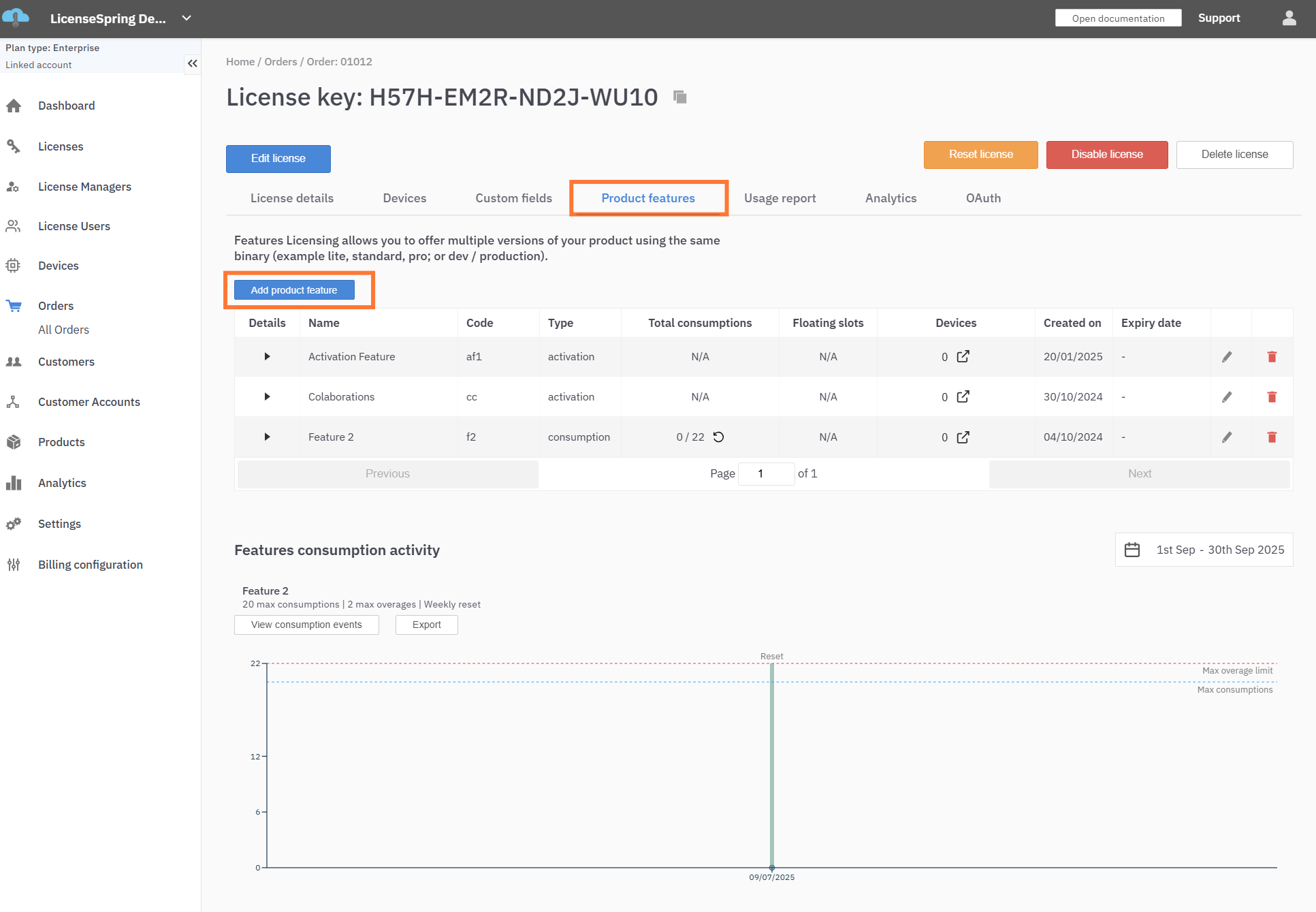This screenshot has width=1316, height=912.
Task: Click Add product feature button
Action: (294, 290)
